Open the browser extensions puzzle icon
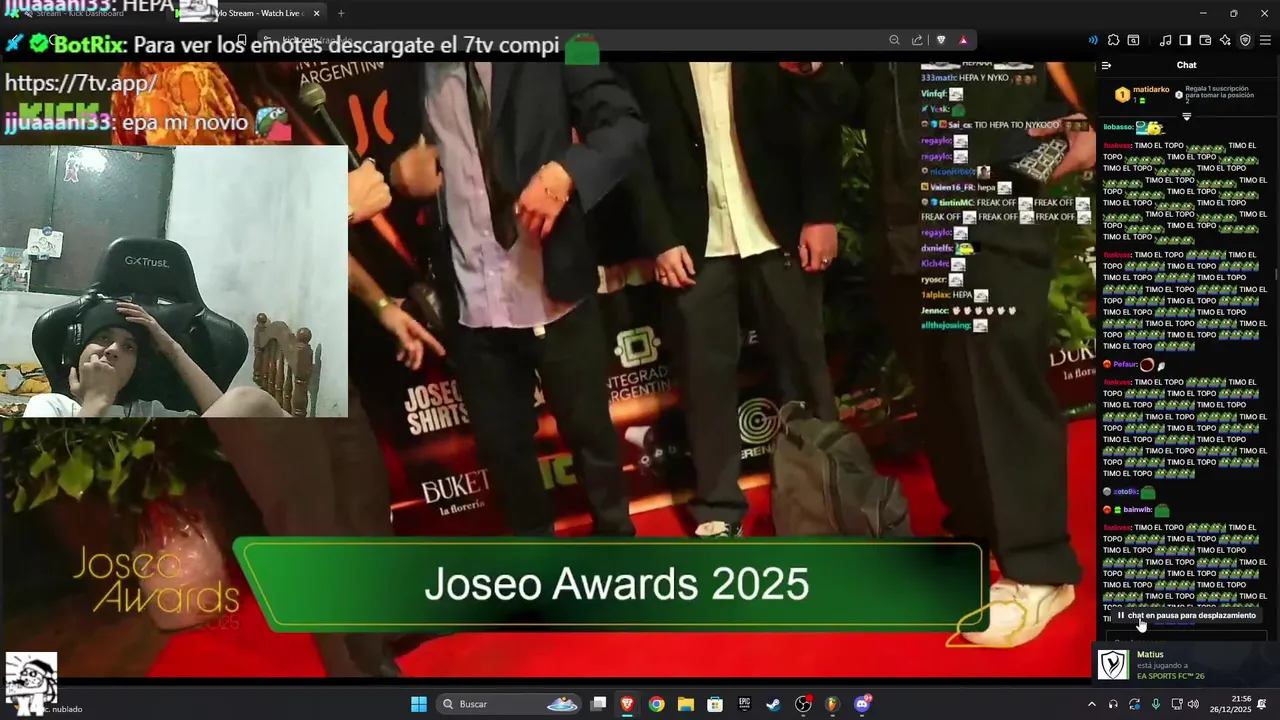The height and width of the screenshot is (720, 1280). [1113, 40]
